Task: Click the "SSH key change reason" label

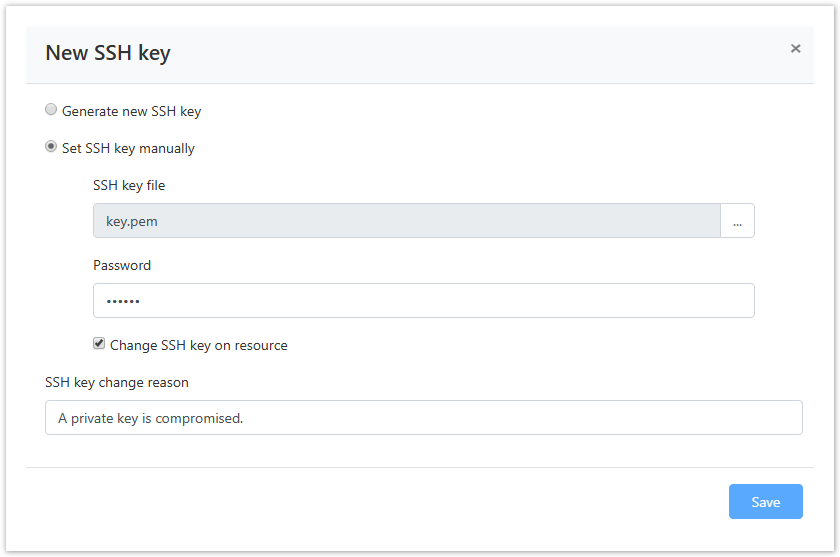Action: (x=117, y=382)
